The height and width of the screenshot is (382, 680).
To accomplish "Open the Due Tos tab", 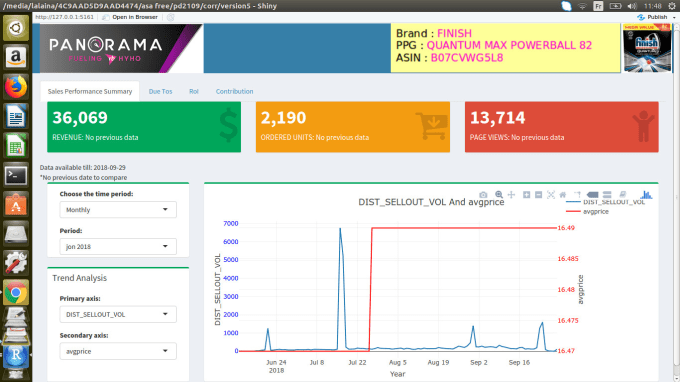I will pos(160,91).
